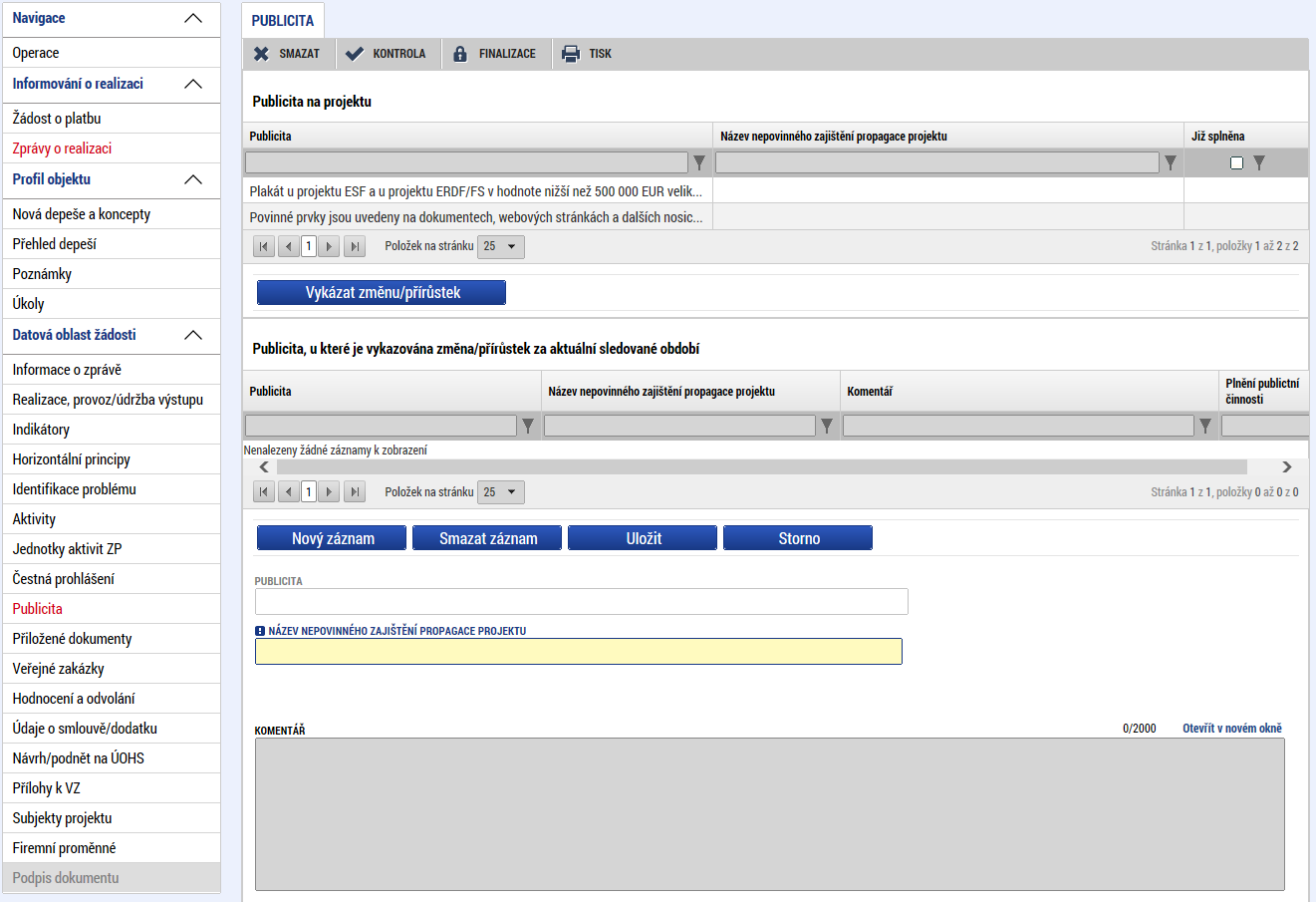This screenshot has width=1316, height=902.
Task: Go to last page in lower table pager
Action: coord(355,492)
